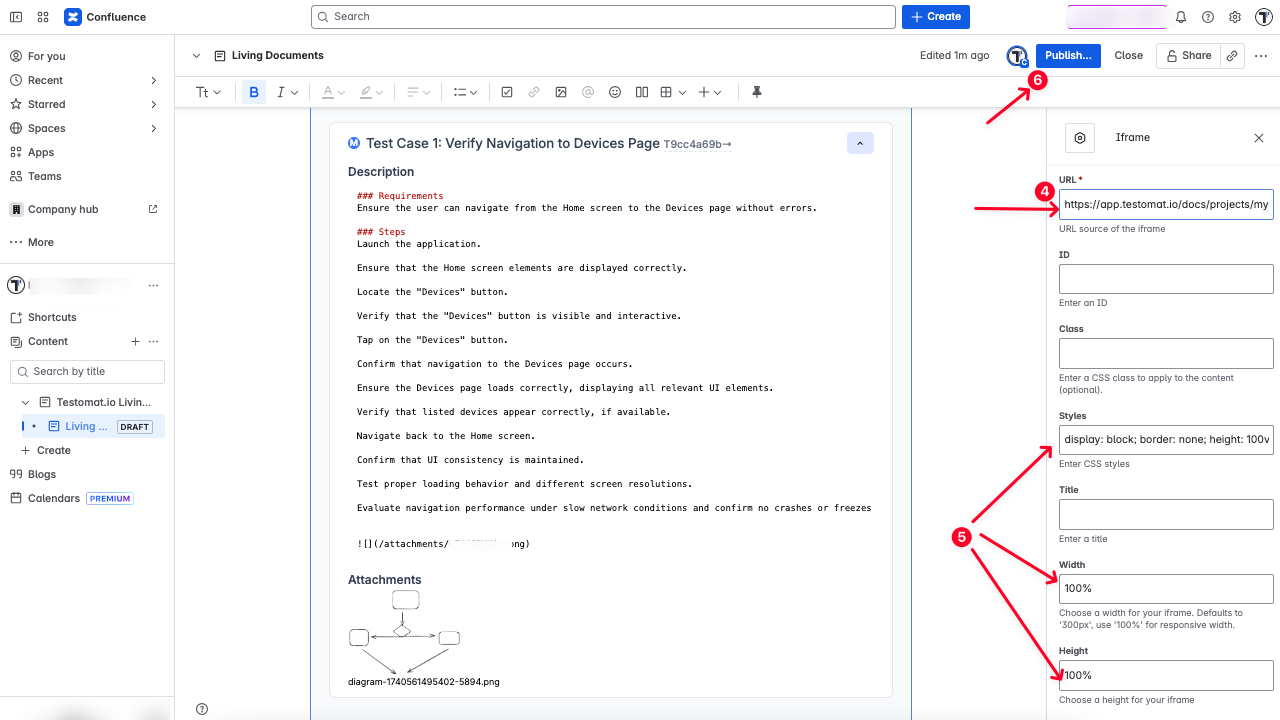This screenshot has height=720, width=1280.
Task: Click the Publish button
Action: [x=1067, y=55]
